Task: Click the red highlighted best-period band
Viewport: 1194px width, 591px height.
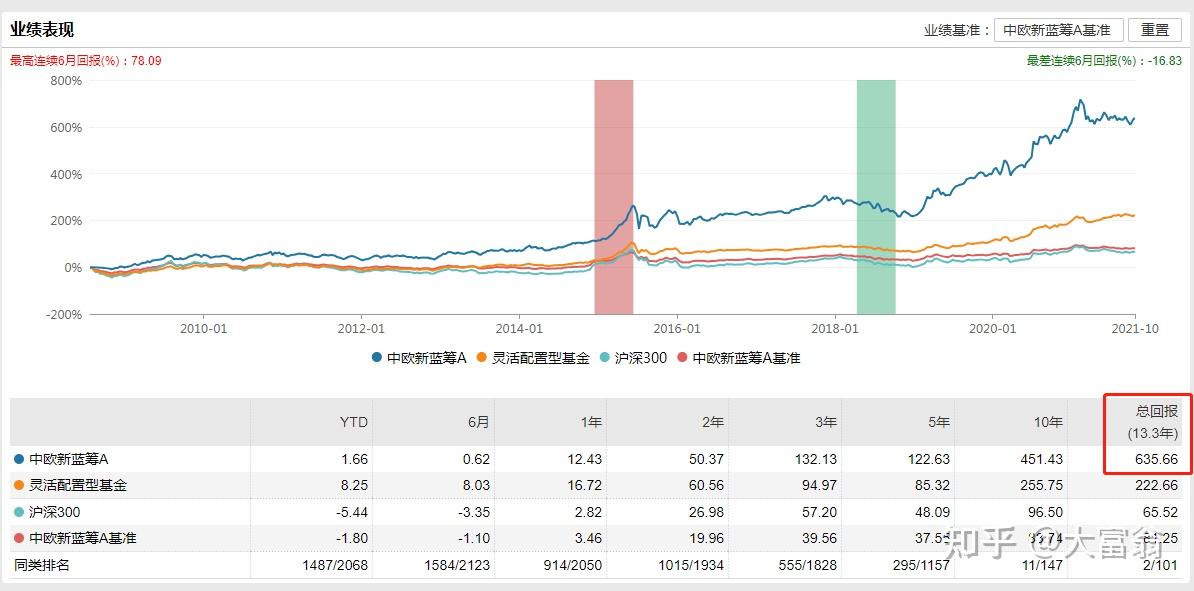Action: click(614, 196)
